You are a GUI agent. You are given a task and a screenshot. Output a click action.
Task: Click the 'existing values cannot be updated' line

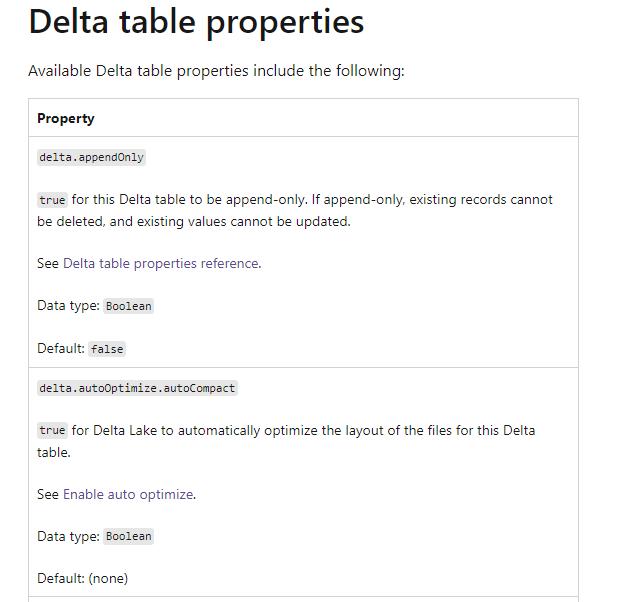pyautogui.click(x=200, y=221)
